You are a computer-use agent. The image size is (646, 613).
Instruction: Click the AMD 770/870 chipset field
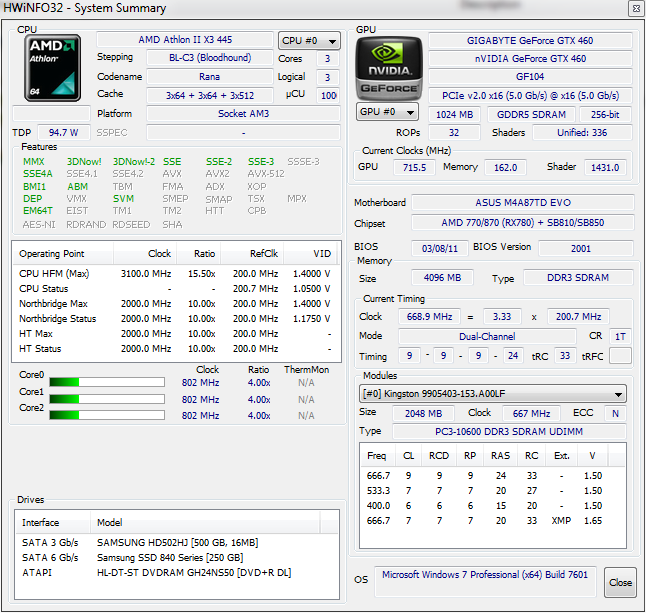pos(523,223)
